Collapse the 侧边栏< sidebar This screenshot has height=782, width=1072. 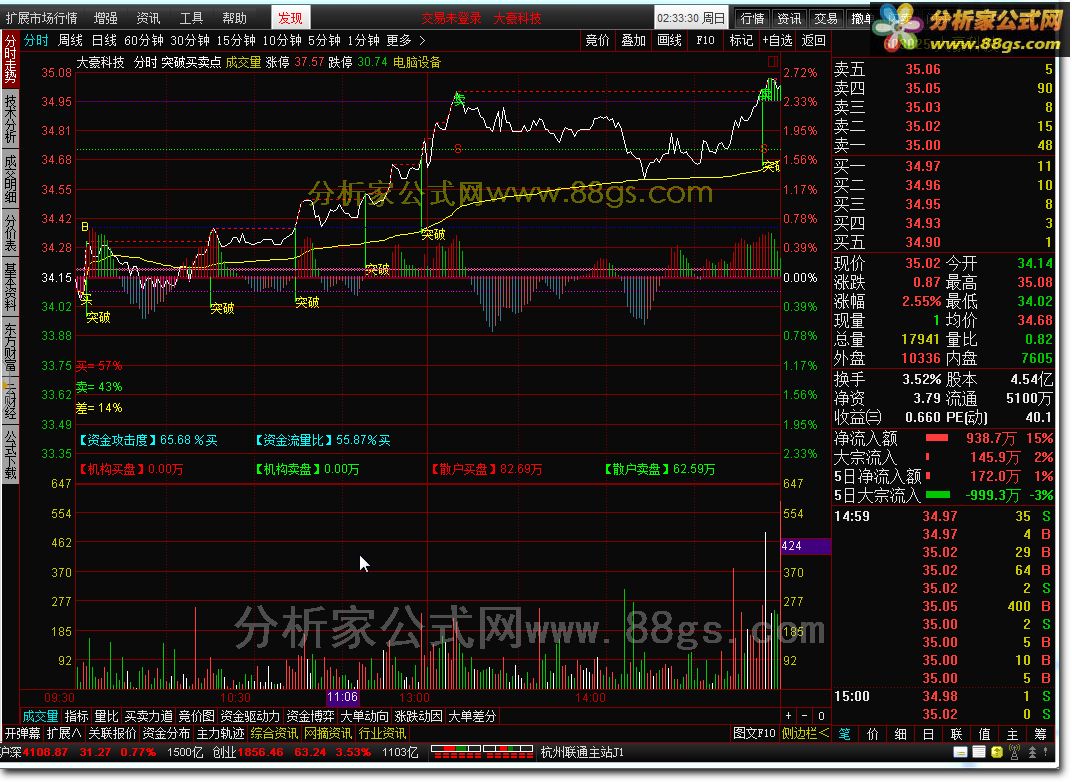(x=805, y=733)
